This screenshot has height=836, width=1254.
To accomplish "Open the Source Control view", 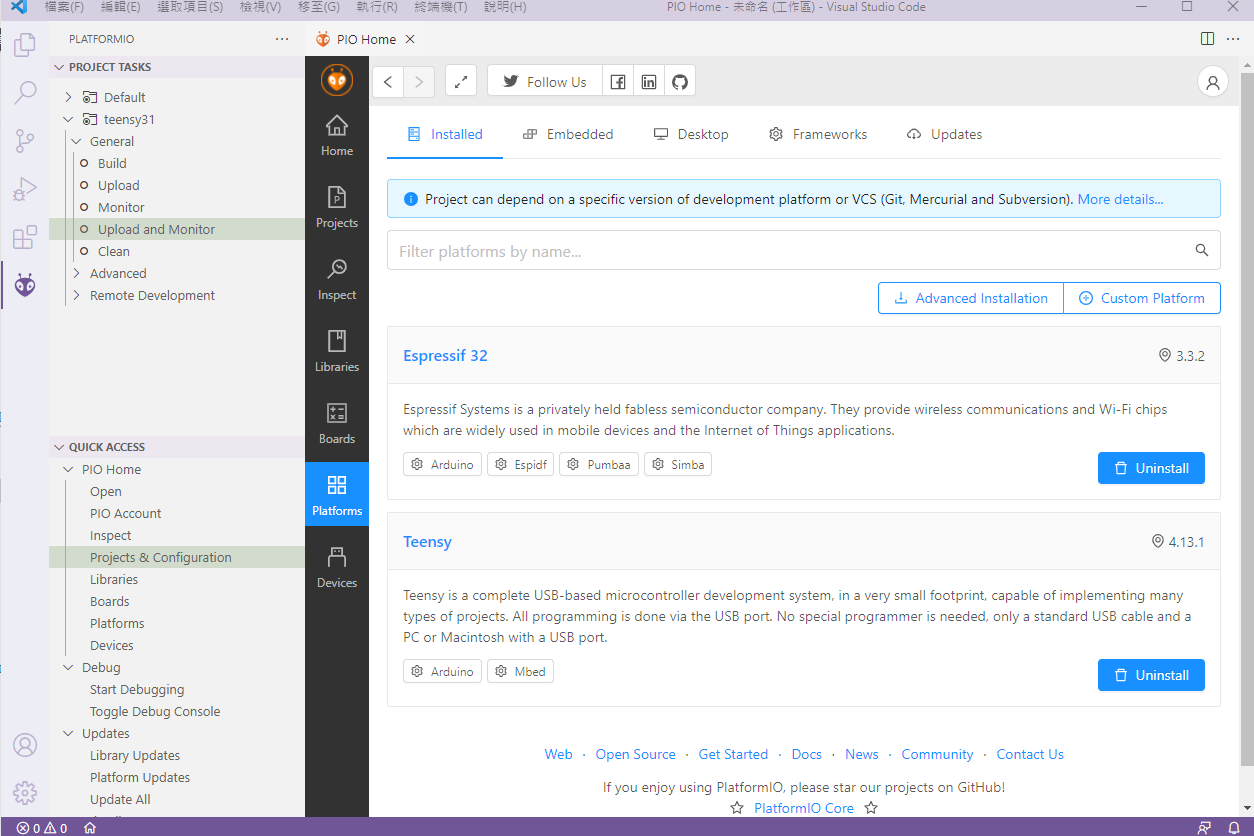I will point(25,141).
